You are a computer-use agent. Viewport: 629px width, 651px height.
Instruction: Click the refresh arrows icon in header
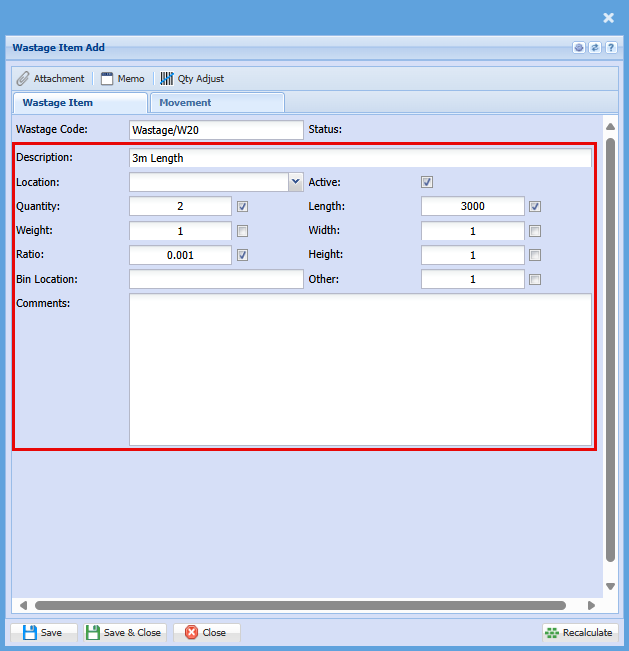point(594,48)
